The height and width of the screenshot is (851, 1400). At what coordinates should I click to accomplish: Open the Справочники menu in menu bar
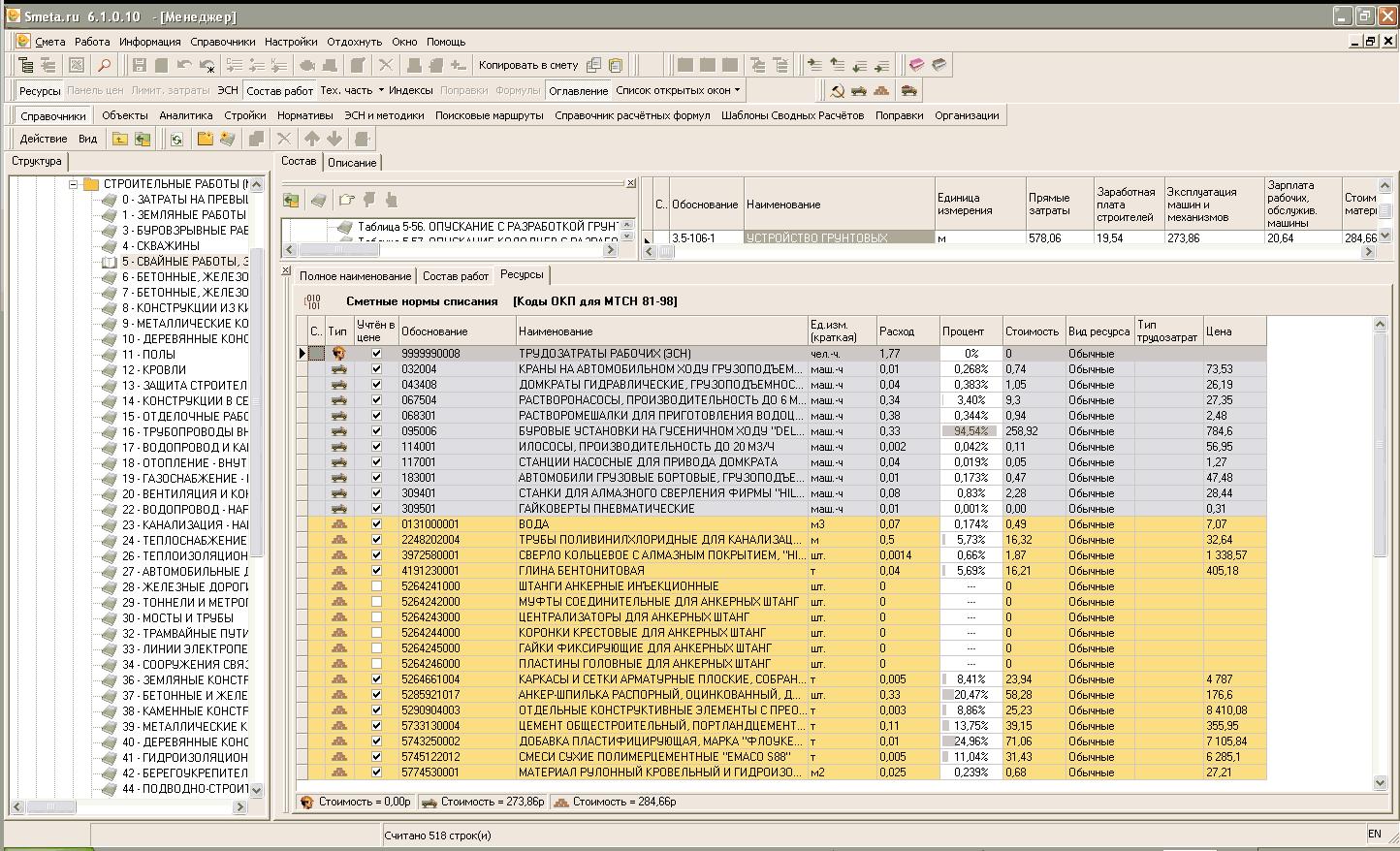(222, 42)
